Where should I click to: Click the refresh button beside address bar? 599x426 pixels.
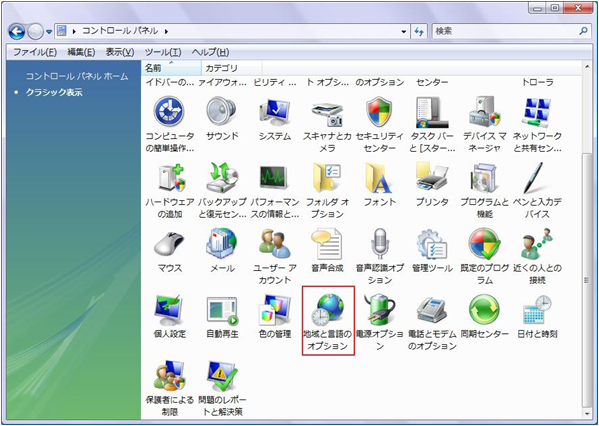coord(419,32)
